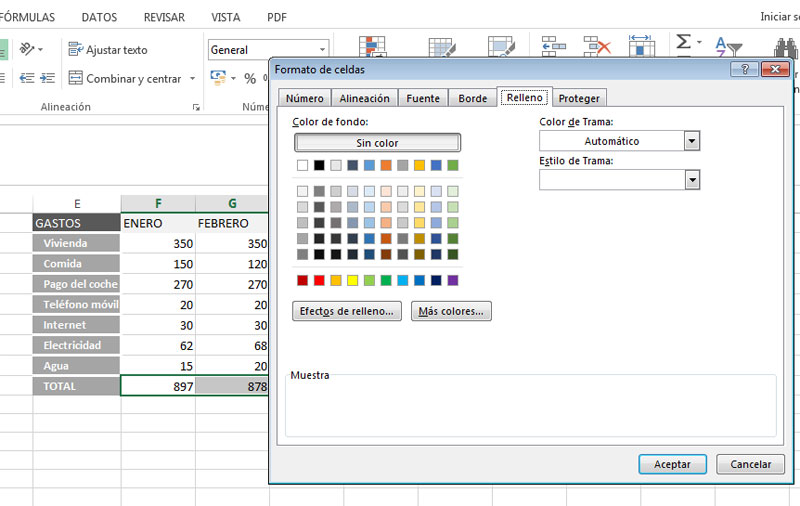
Task: Select the Electricidad cell
Action: pyautogui.click(x=77, y=345)
